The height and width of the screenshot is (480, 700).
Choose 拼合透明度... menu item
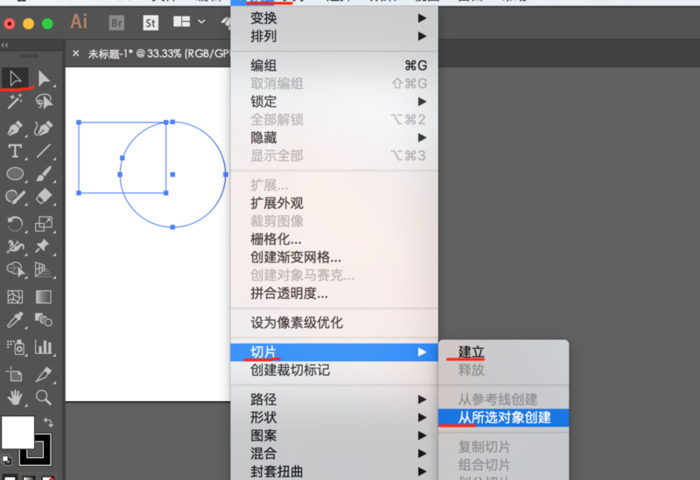tap(334, 293)
